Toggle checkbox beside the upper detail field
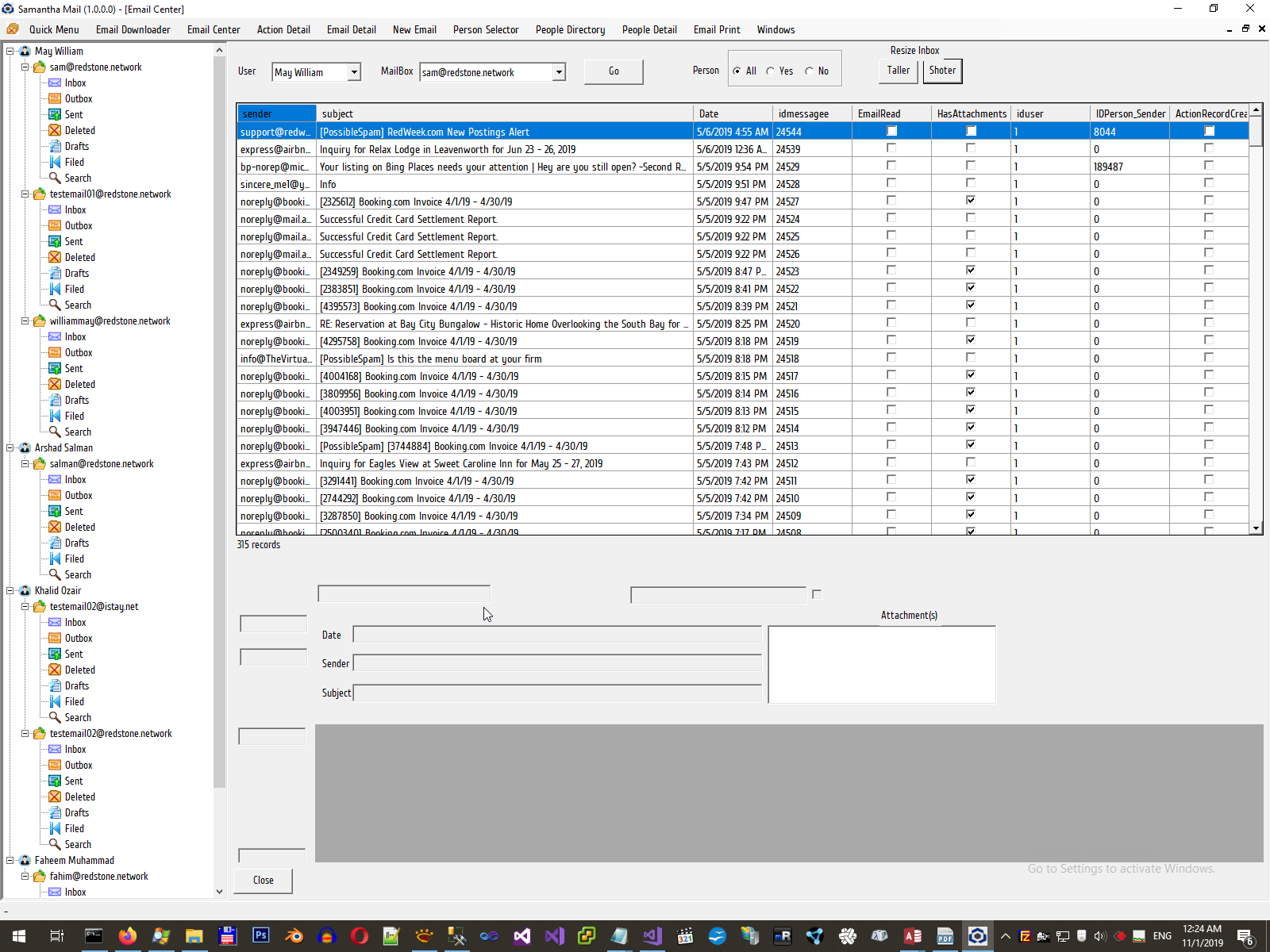The width and height of the screenshot is (1270, 952). (817, 593)
